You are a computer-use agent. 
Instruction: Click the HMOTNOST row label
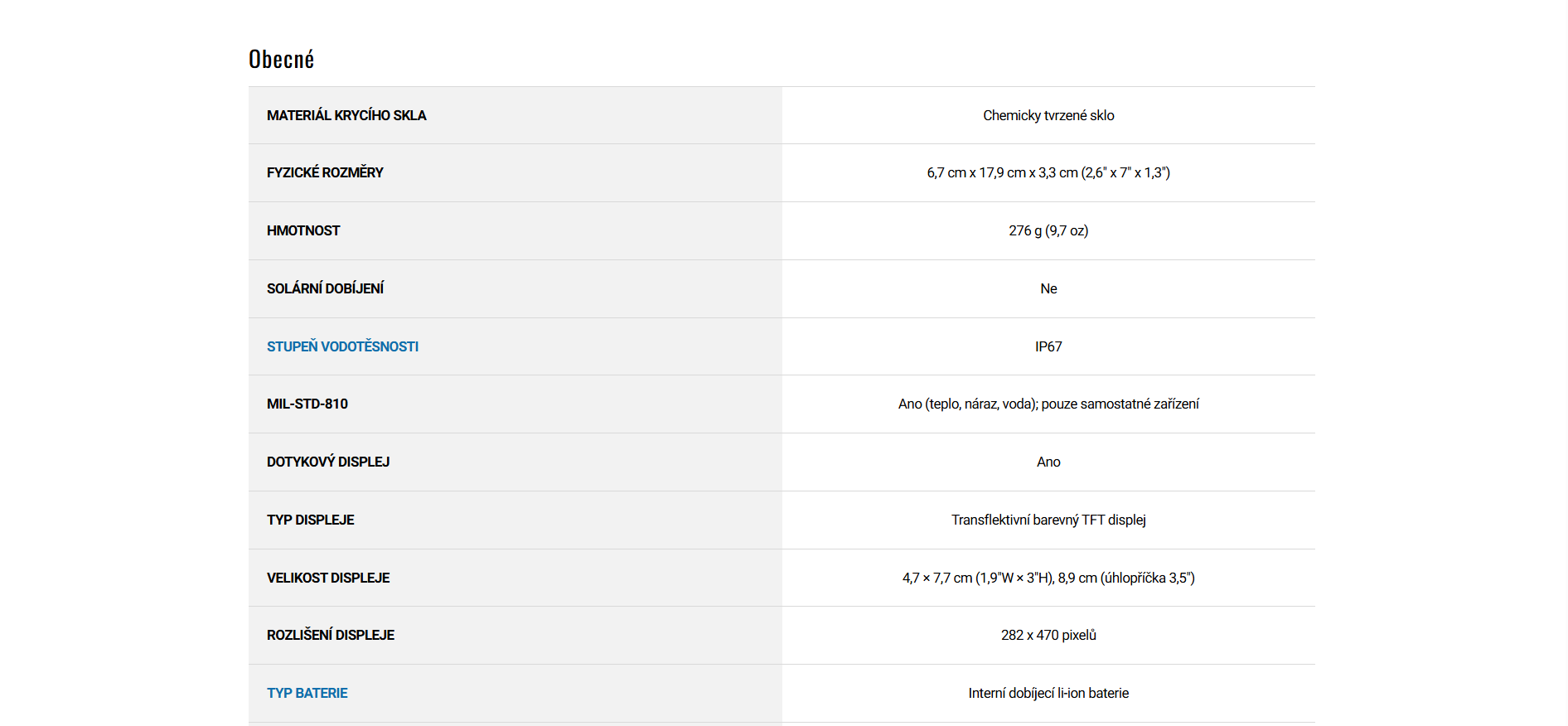point(303,230)
